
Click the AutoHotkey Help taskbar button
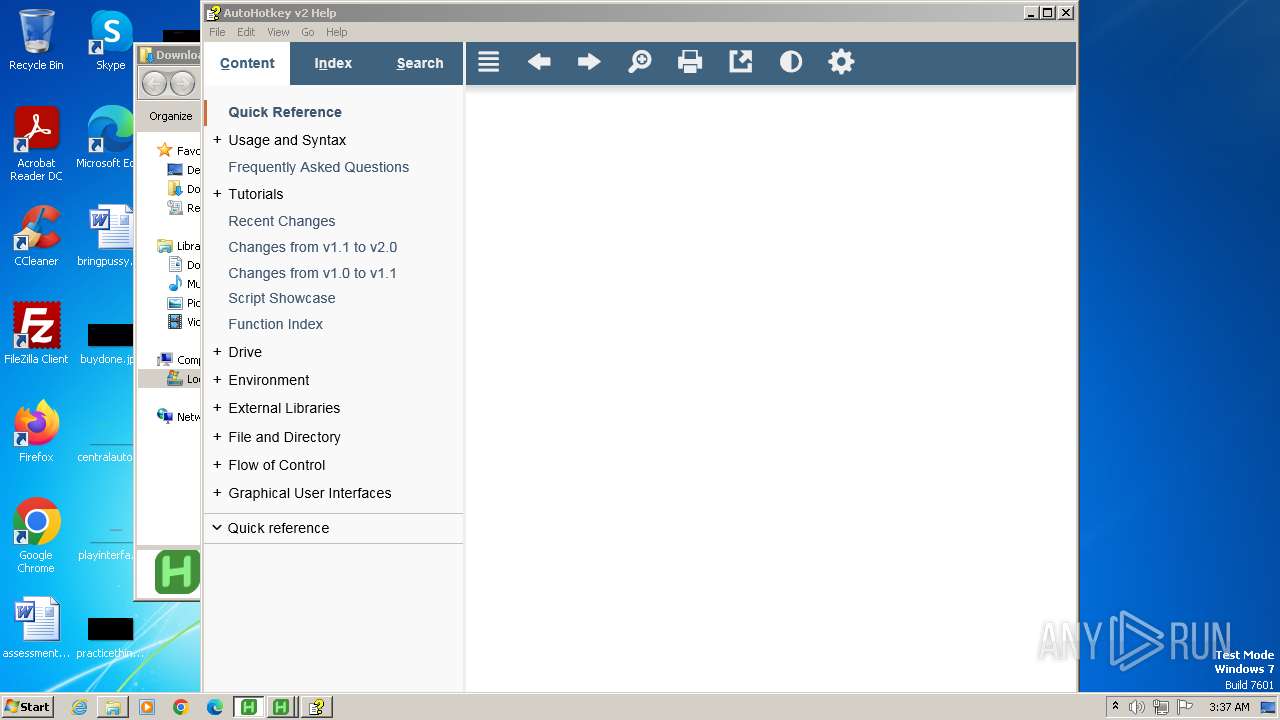coord(317,707)
